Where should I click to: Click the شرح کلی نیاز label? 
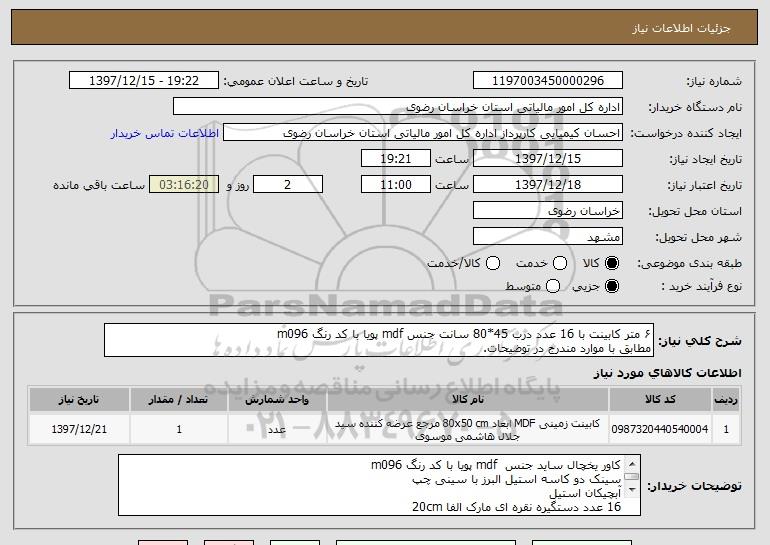pos(700,341)
